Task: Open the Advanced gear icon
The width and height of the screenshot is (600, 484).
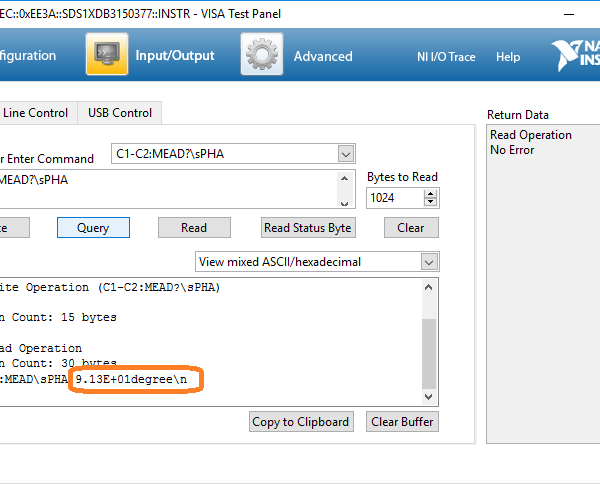Action: 261,55
